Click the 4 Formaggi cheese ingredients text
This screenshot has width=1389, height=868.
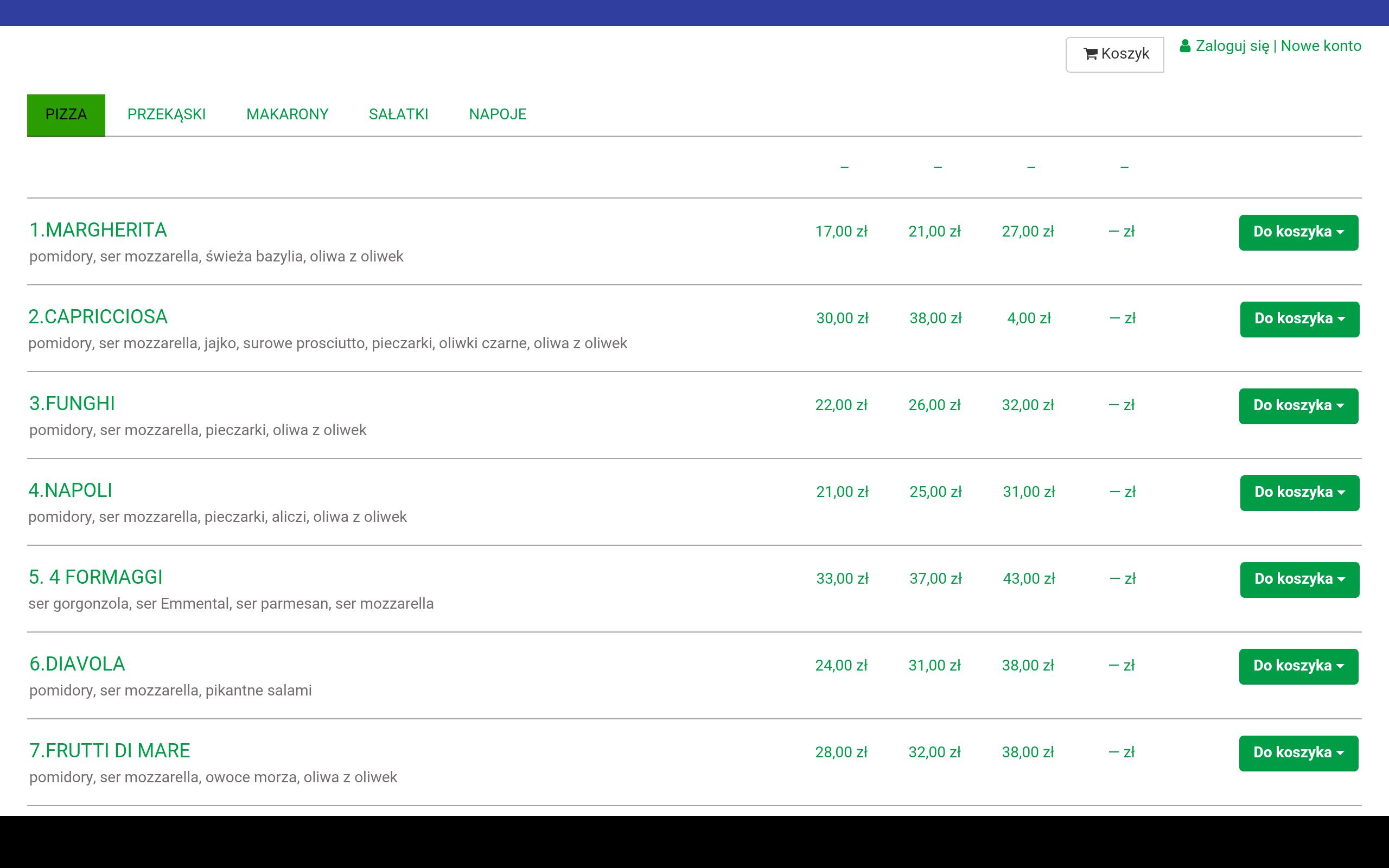click(231, 604)
